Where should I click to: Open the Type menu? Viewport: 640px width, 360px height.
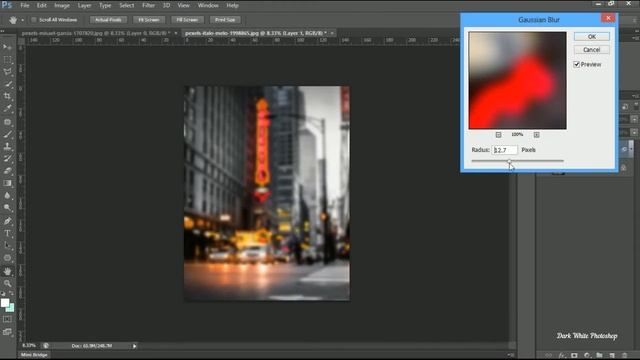pyautogui.click(x=105, y=5)
